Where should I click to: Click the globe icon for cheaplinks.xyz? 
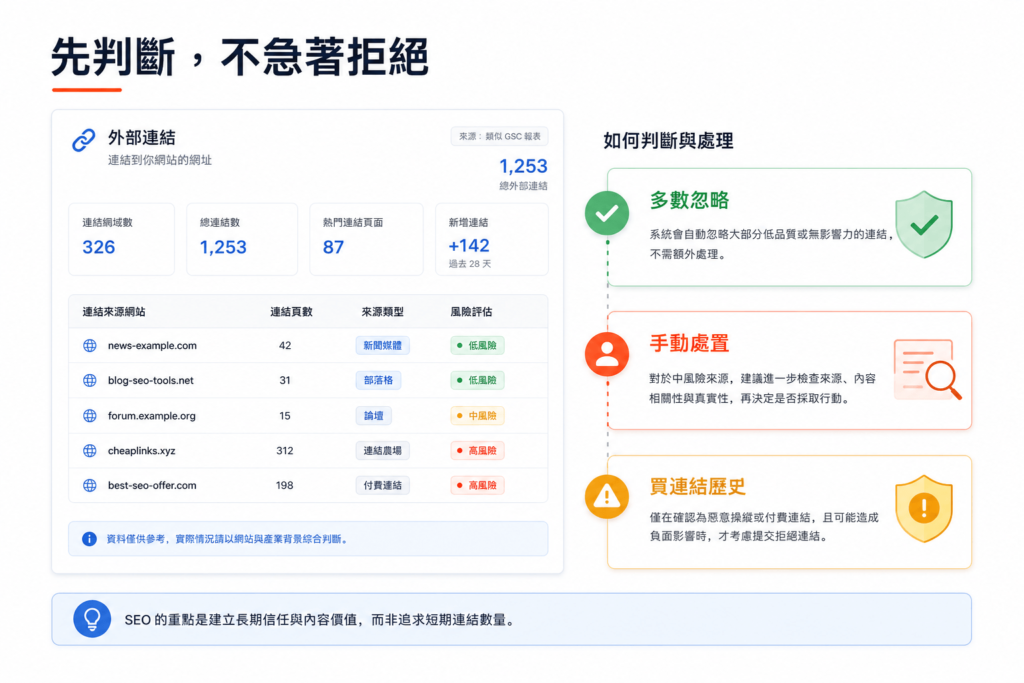click(x=89, y=451)
